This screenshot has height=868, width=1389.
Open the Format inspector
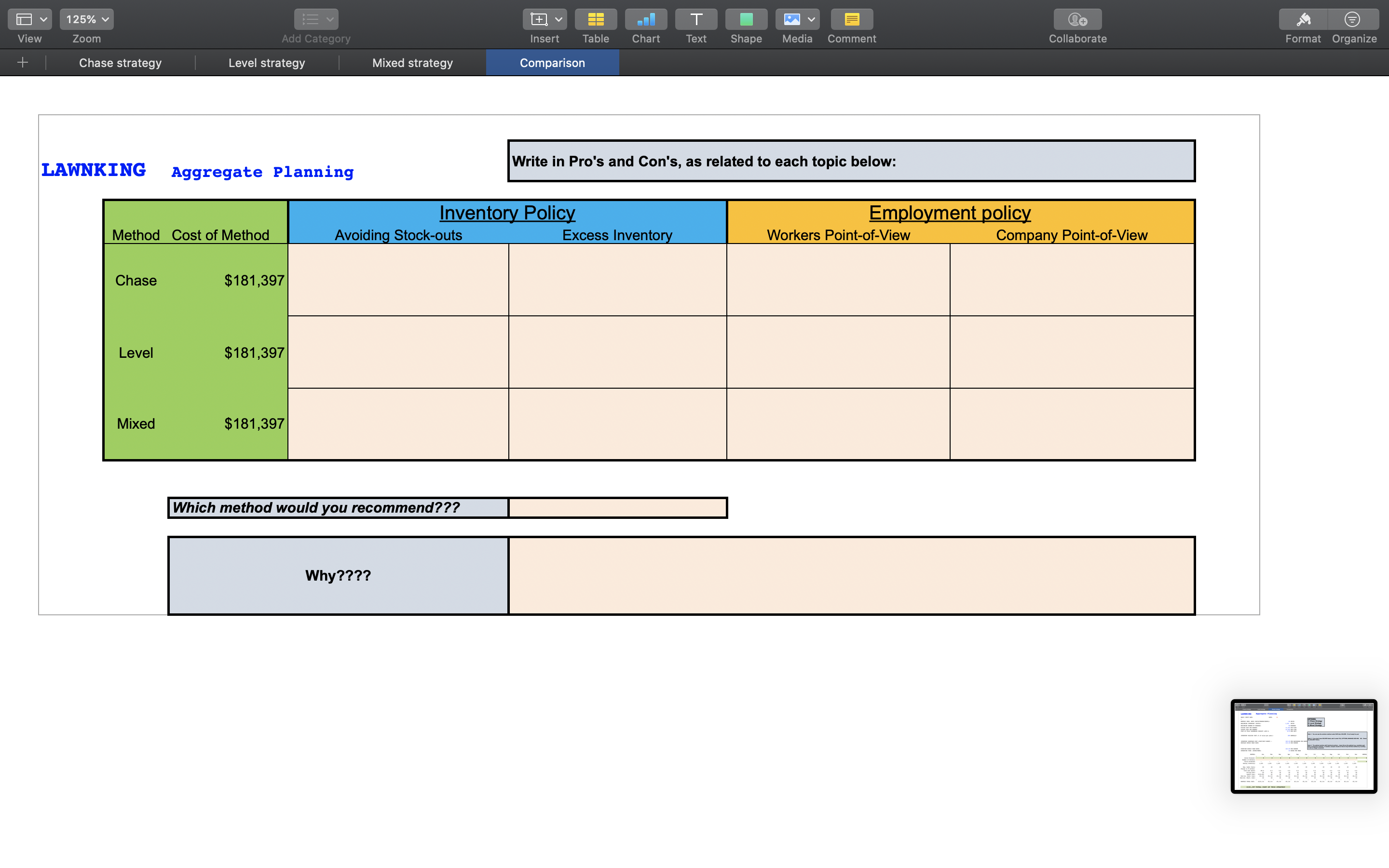tap(1302, 19)
